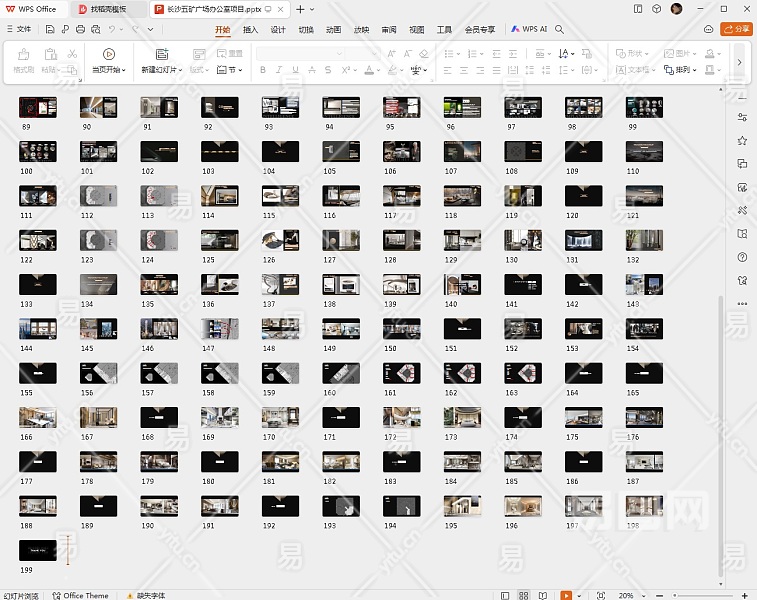Image resolution: width=757 pixels, height=600 pixels.
Task: Start slideshow with orange play button
Action: (566, 595)
